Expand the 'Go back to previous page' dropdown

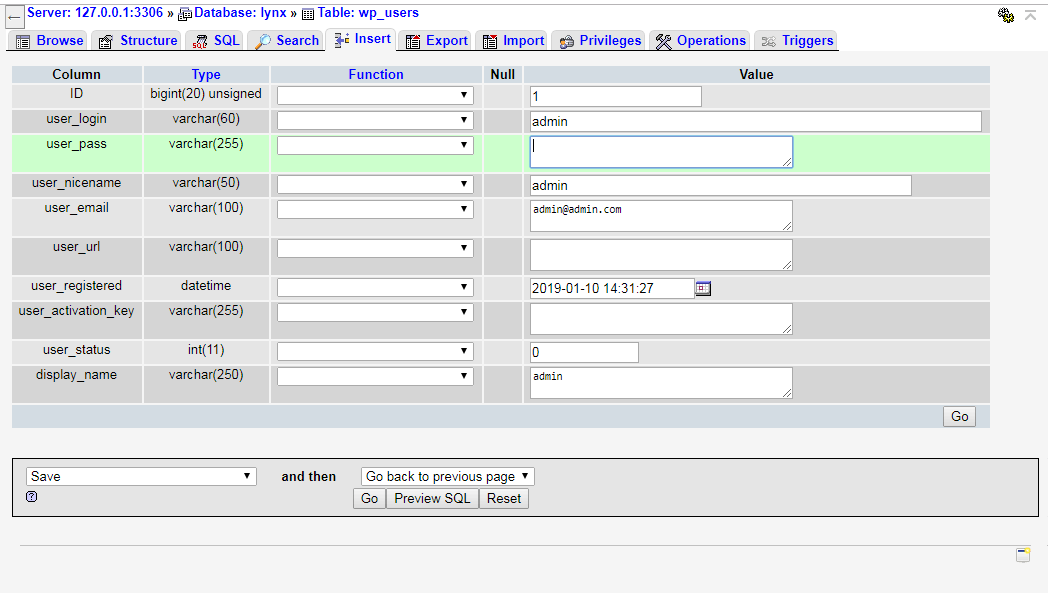click(448, 477)
